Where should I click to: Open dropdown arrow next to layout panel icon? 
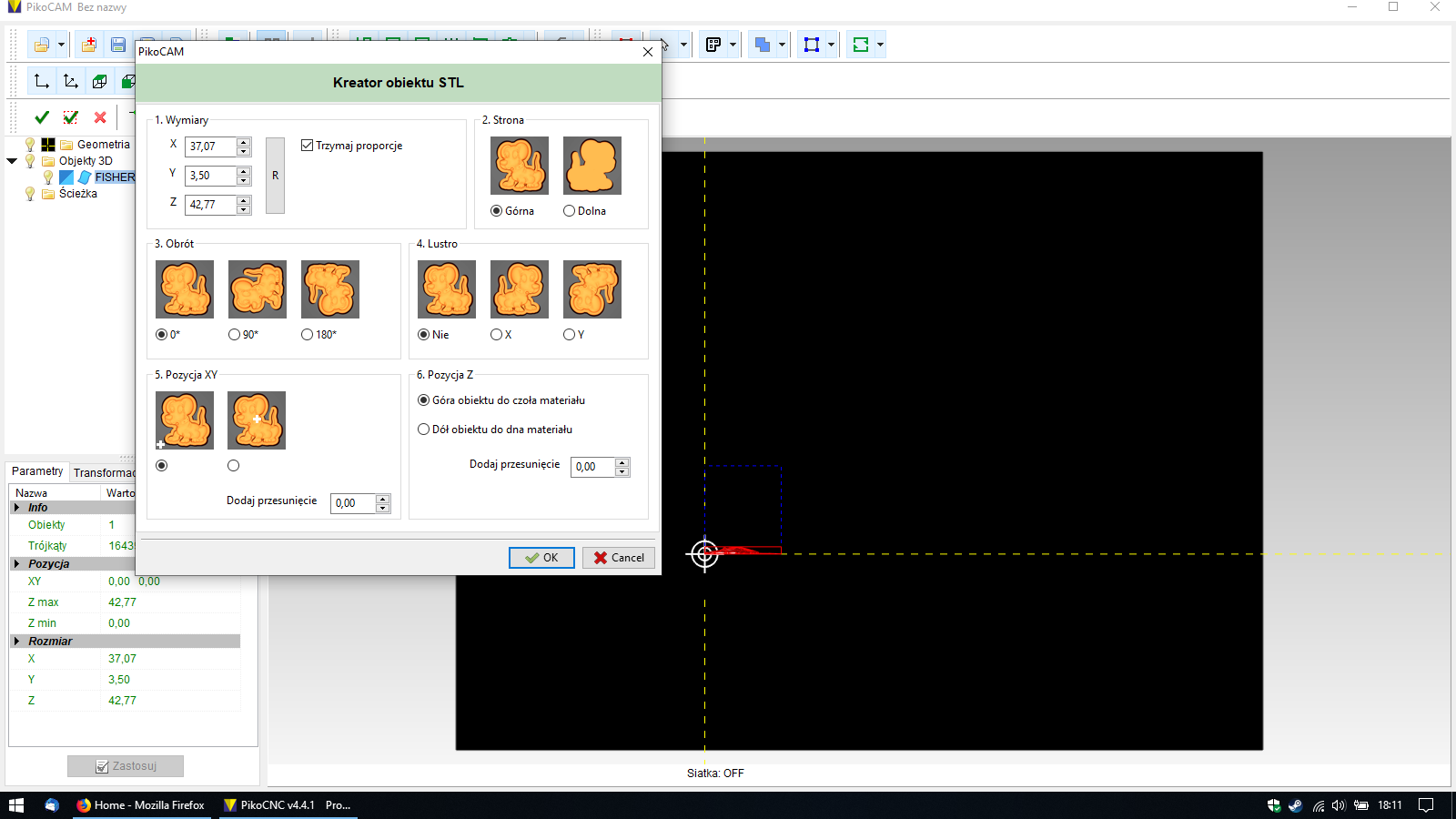pyautogui.click(x=733, y=45)
